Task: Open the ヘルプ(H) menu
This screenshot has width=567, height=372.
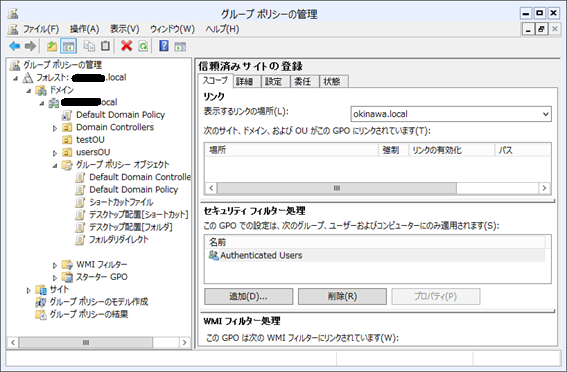Action: [x=222, y=29]
